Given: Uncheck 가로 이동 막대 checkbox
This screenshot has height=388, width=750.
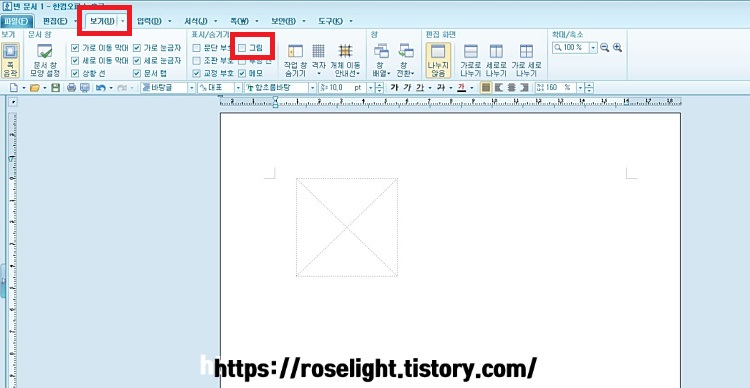Looking at the screenshot, I should pyautogui.click(x=75, y=48).
